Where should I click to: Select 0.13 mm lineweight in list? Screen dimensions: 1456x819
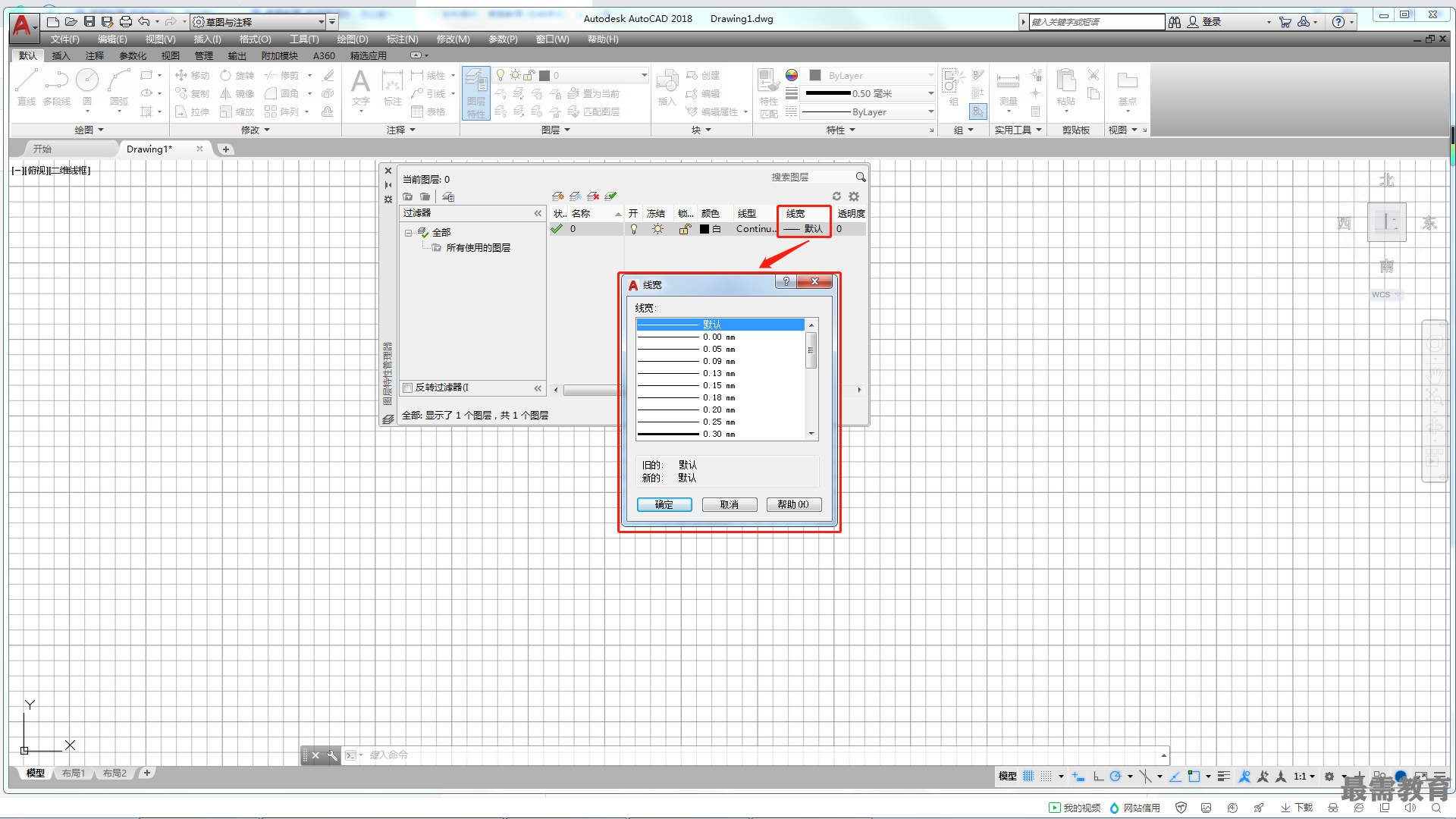click(x=720, y=373)
